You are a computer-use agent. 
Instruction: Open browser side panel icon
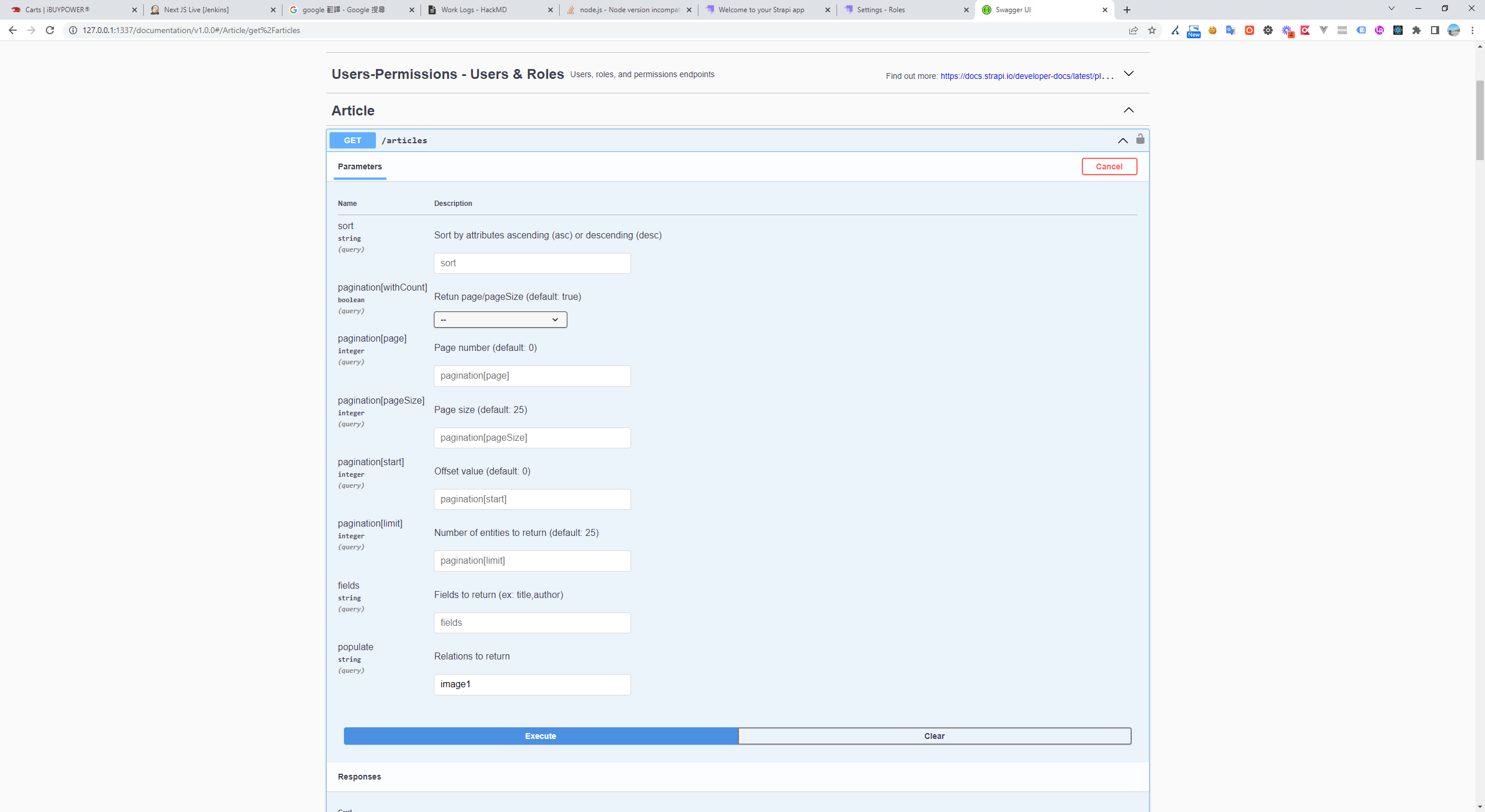(1435, 30)
